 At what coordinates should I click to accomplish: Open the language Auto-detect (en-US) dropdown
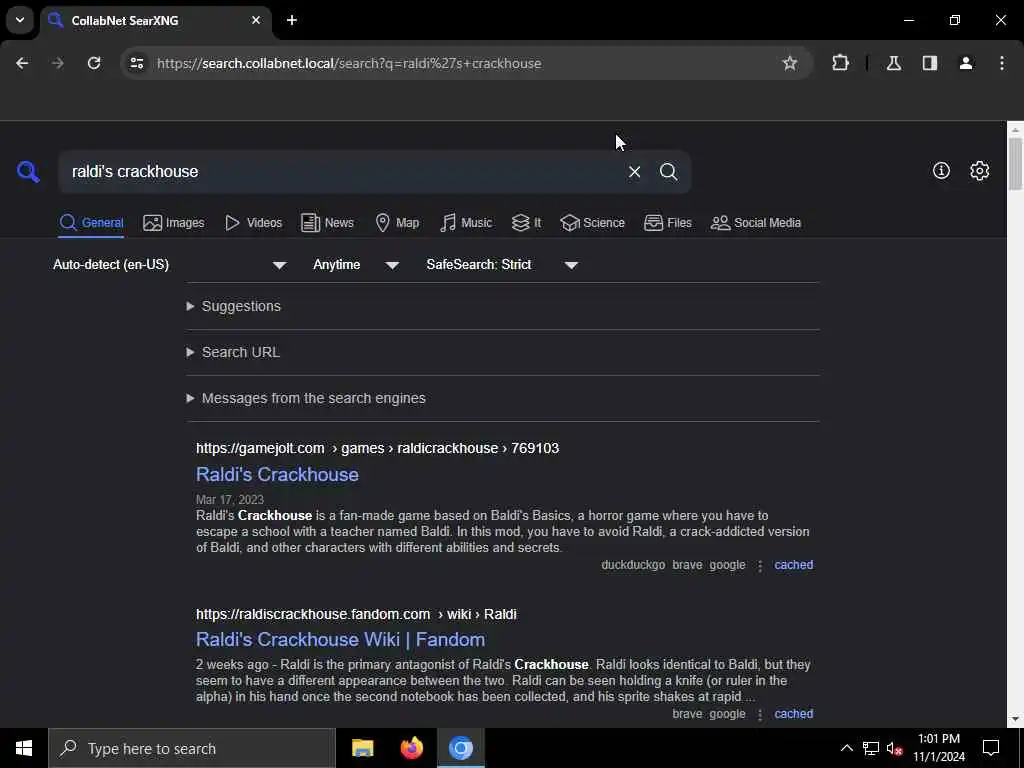click(x=170, y=264)
